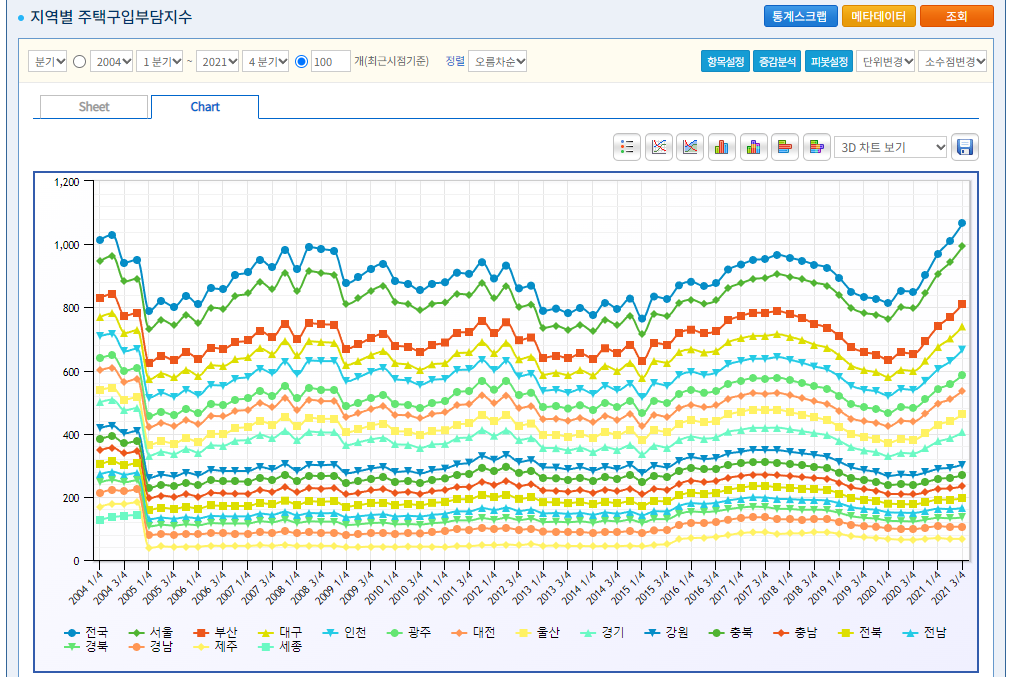The image size is (1024, 677).
Task: Toggle the 강원 series in the legend
Action: 667,633
